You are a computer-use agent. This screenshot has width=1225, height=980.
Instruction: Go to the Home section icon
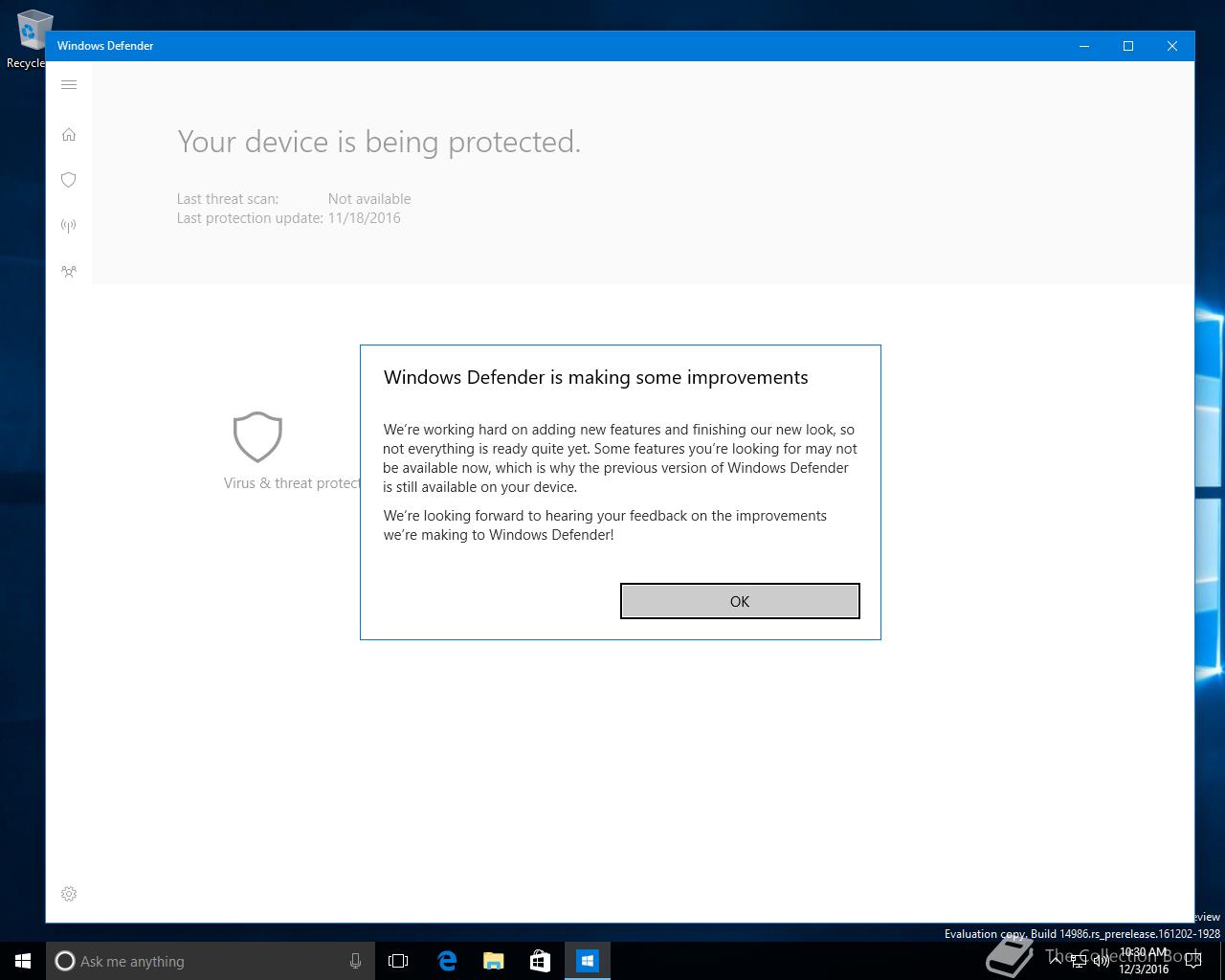pyautogui.click(x=69, y=135)
